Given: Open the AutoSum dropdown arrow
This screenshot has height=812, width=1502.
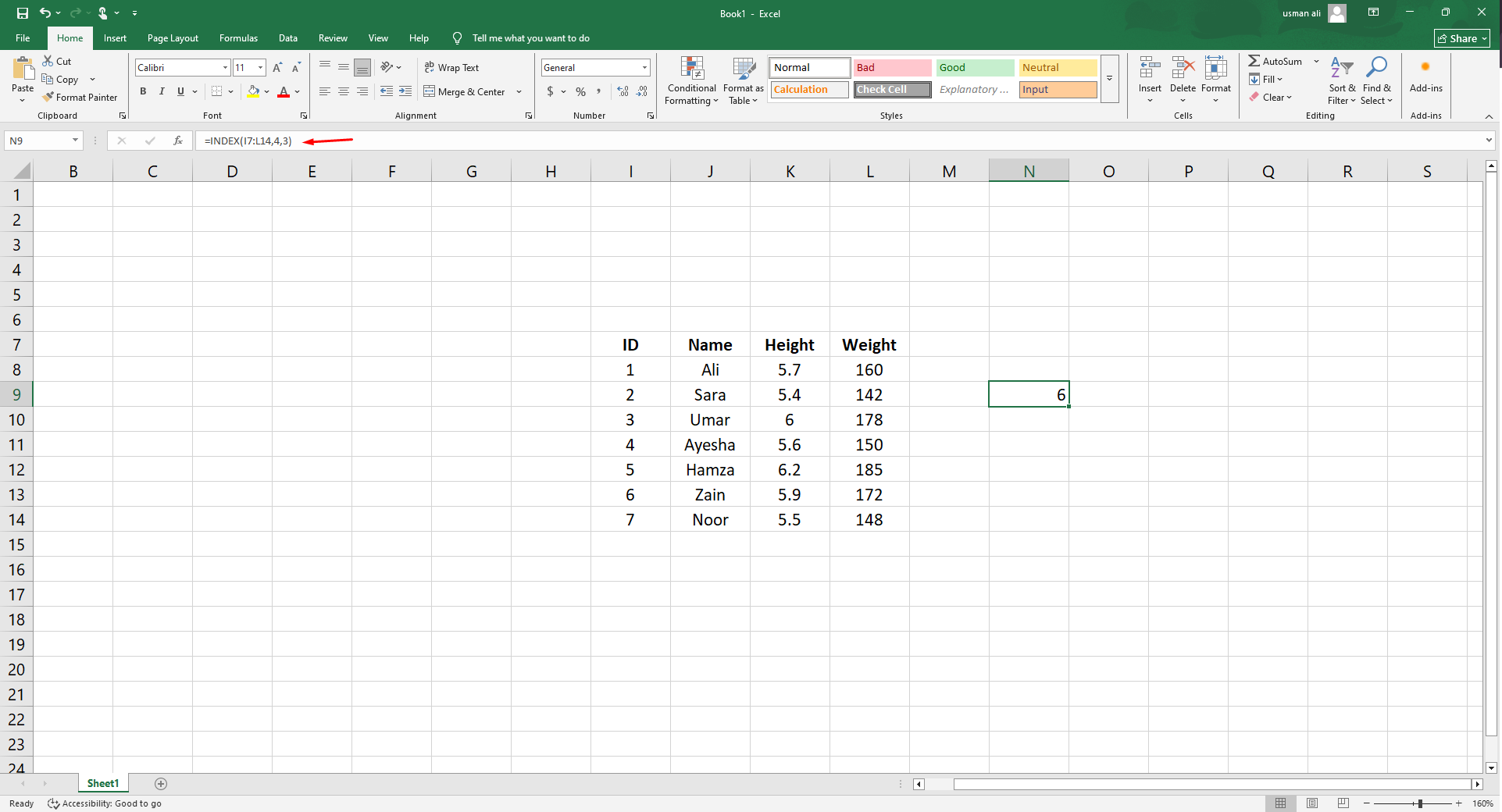Looking at the screenshot, I should 1316,62.
